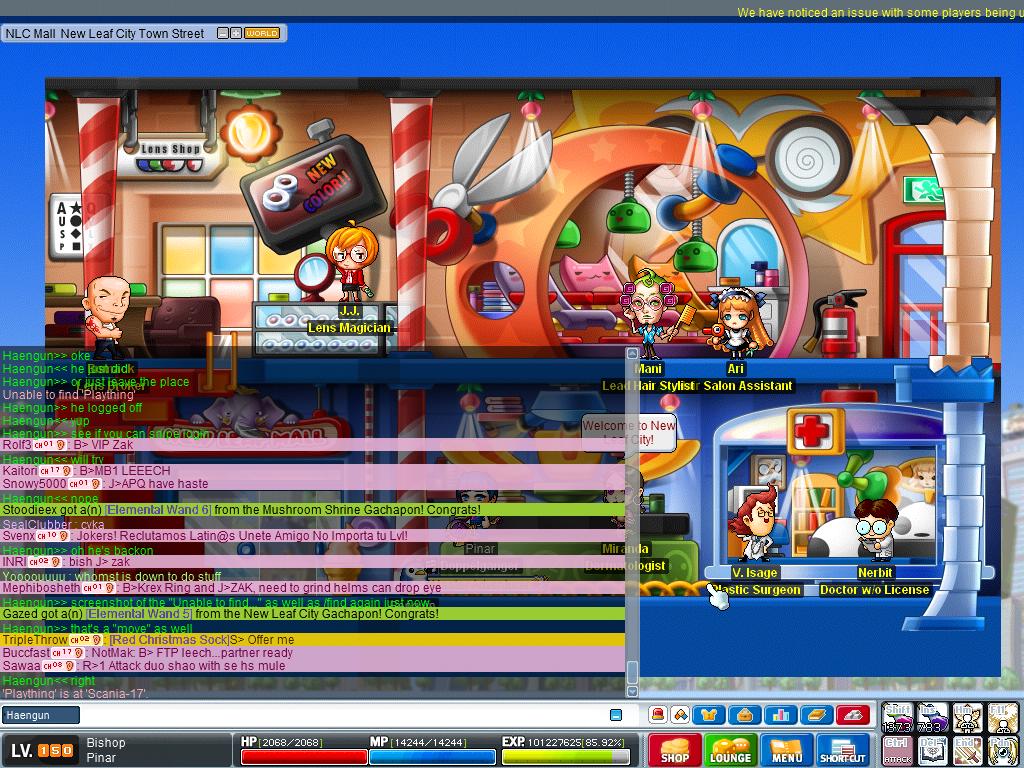Click the chat name Buccfast
The image size is (1024, 768).
coord(26,653)
